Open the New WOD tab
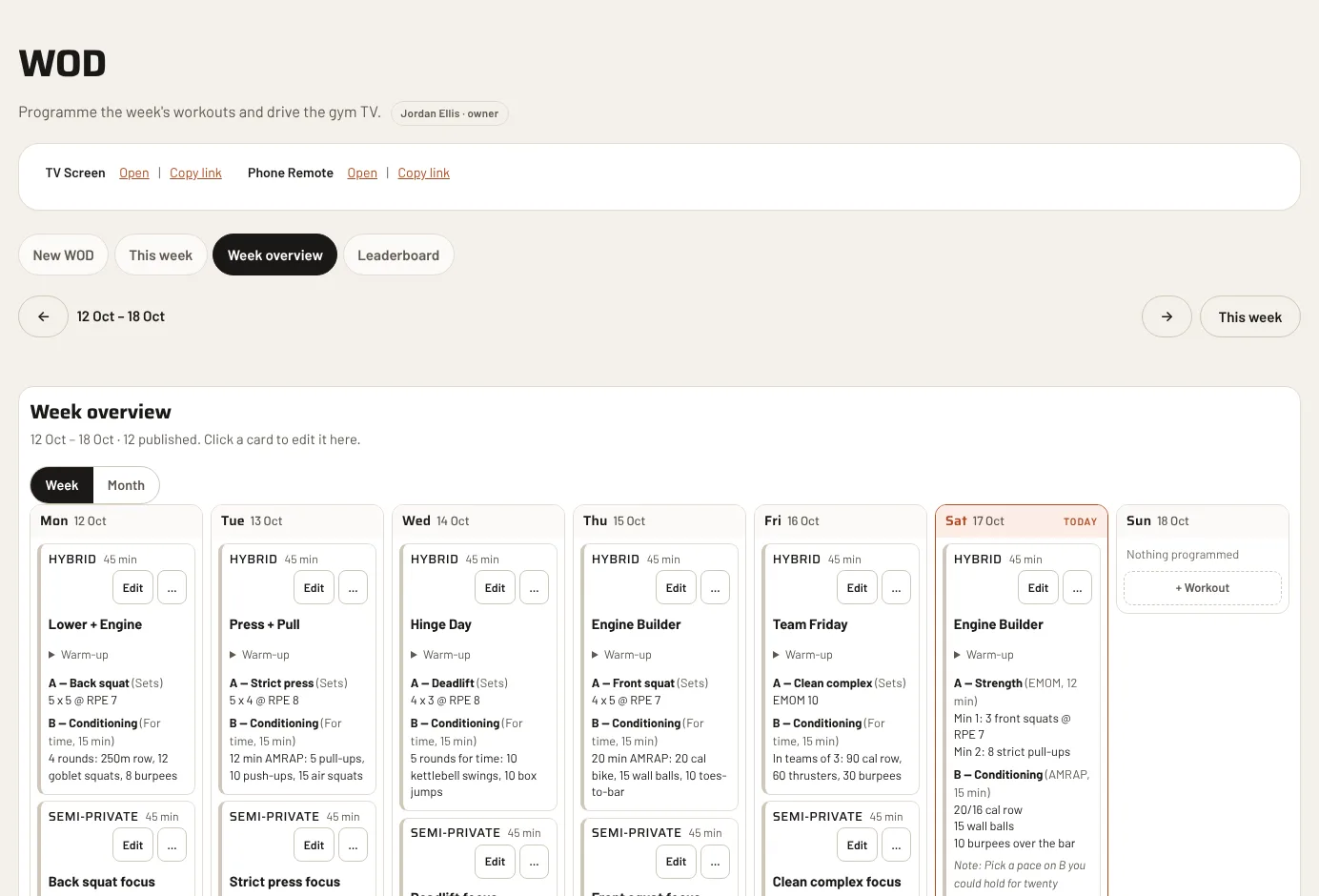This screenshot has height=896, width=1319. [64, 255]
